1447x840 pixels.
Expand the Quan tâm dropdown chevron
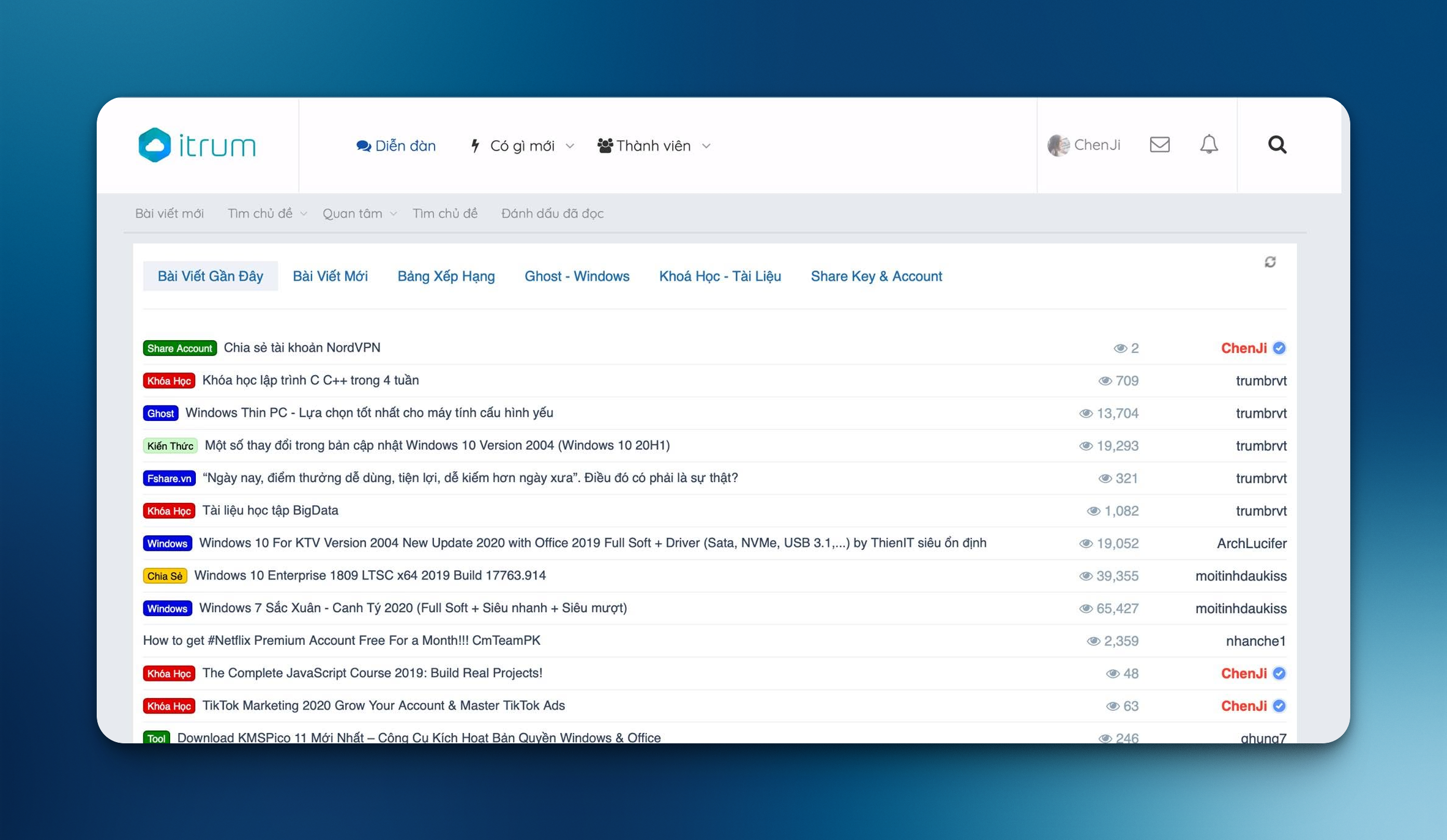[394, 214]
